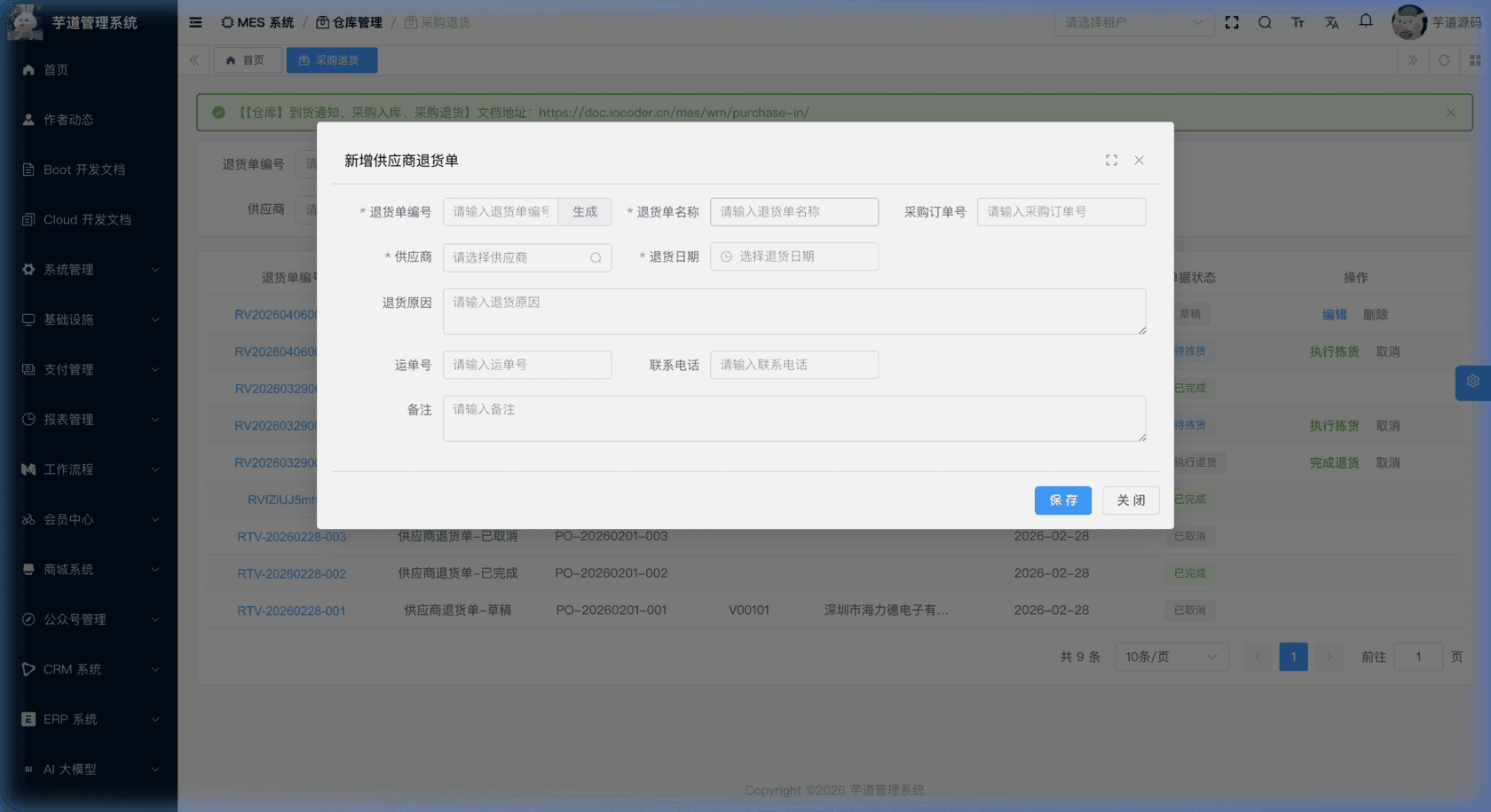
Task: Select the 采购退货 tab
Action: click(332, 60)
